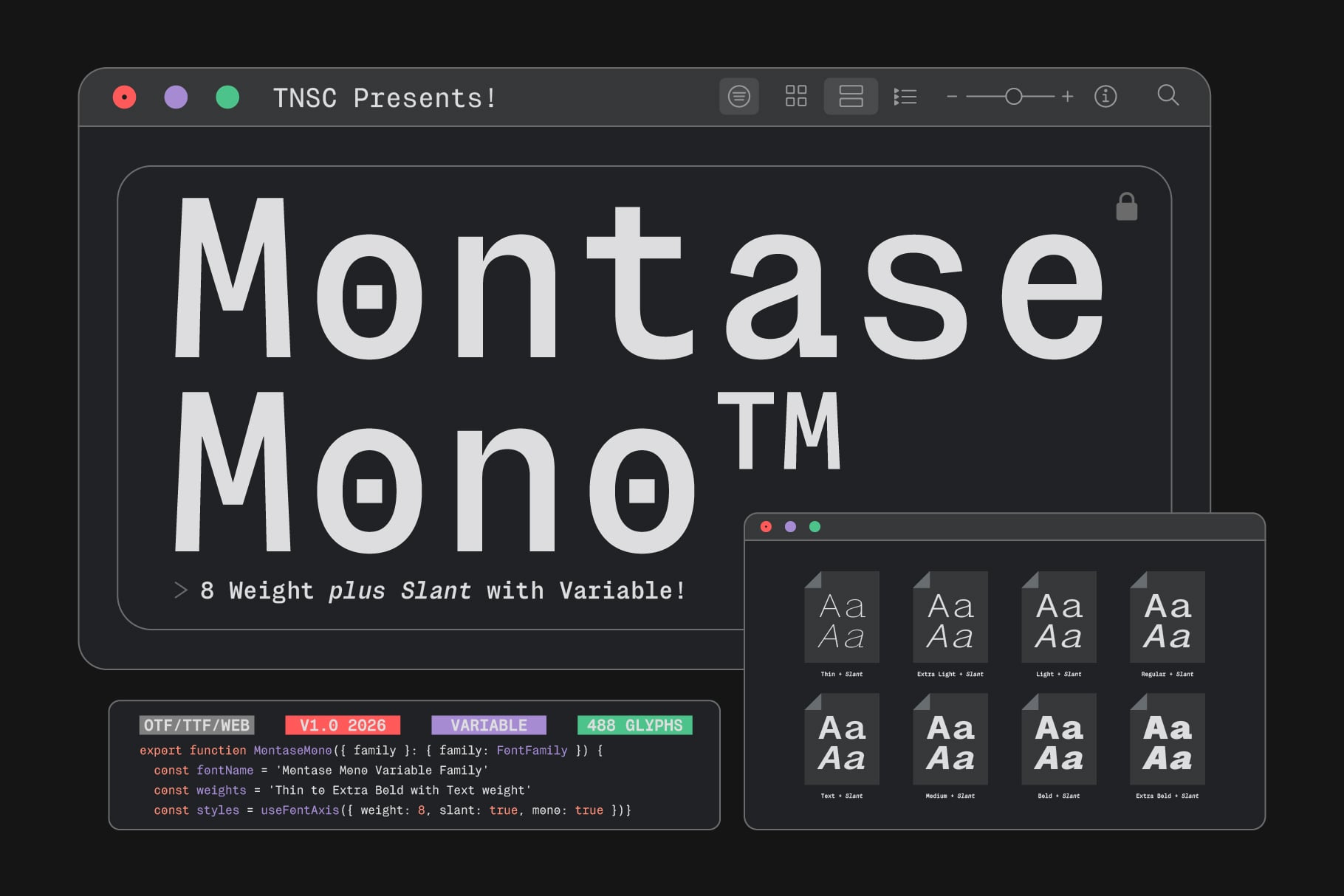Click the VARIABLE purple tag
Image resolution: width=1344 pixels, height=896 pixels.
pos(489,726)
